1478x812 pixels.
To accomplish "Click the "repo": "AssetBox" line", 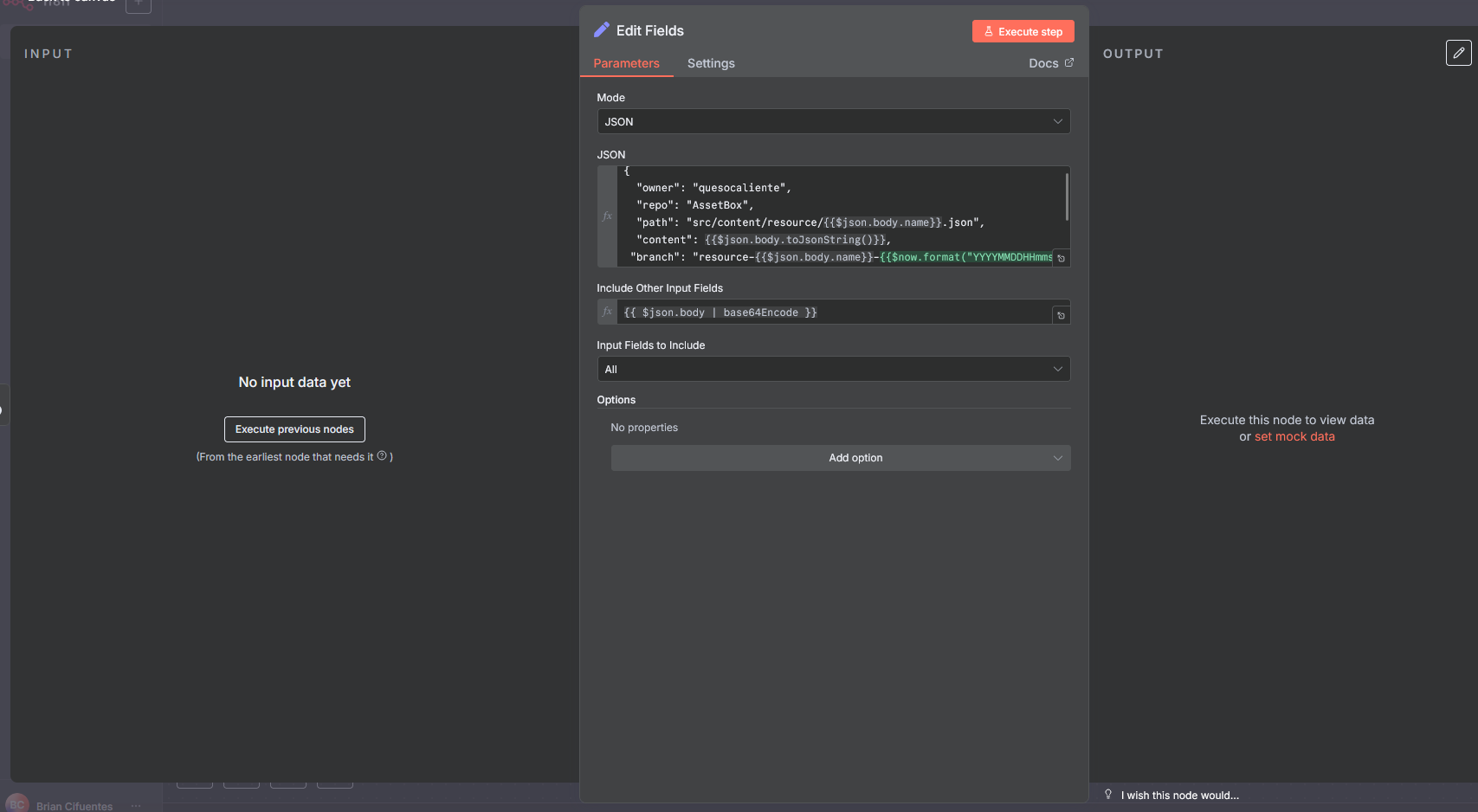I will coord(694,205).
